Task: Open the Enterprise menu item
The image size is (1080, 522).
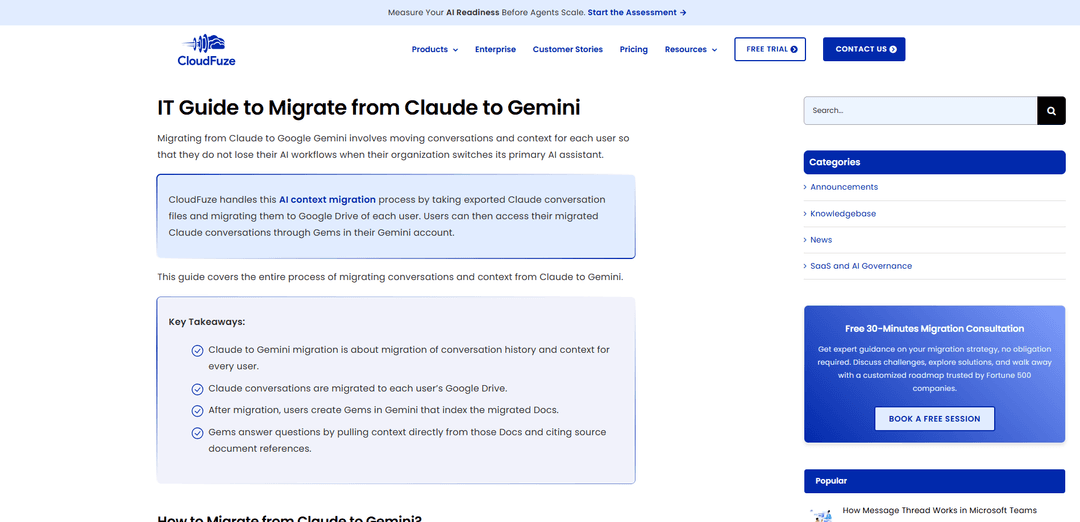Action: [495, 50]
